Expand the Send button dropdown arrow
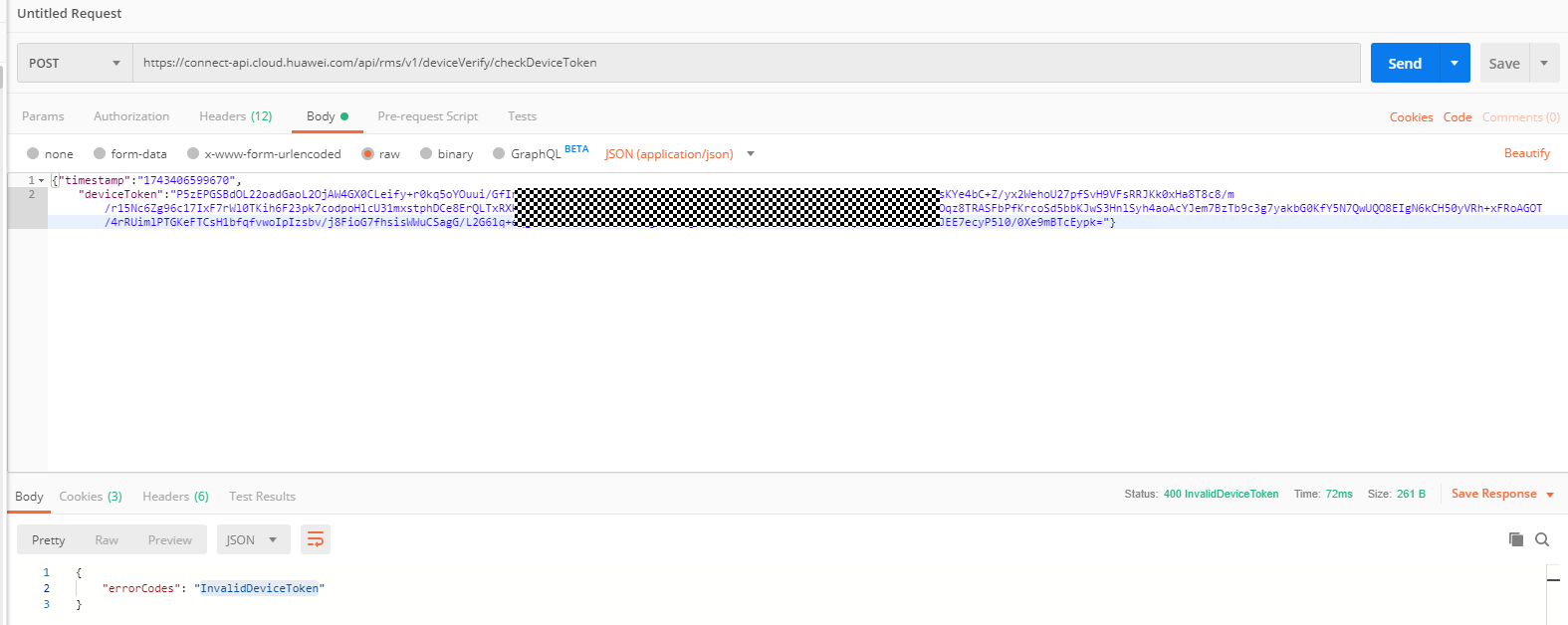Screen dimensions: 1568x625 point(1454,63)
